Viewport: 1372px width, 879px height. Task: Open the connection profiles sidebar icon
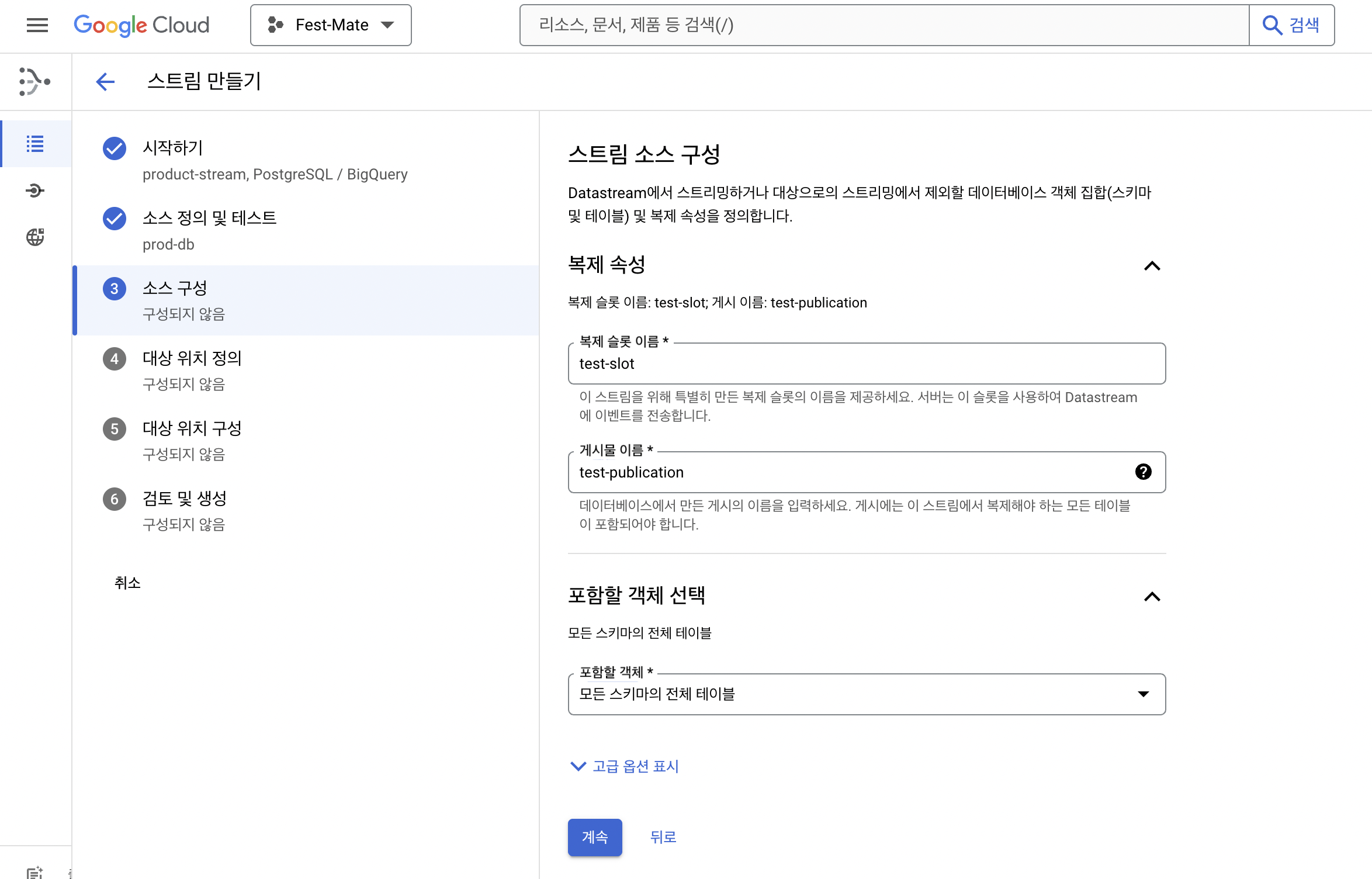(35, 191)
